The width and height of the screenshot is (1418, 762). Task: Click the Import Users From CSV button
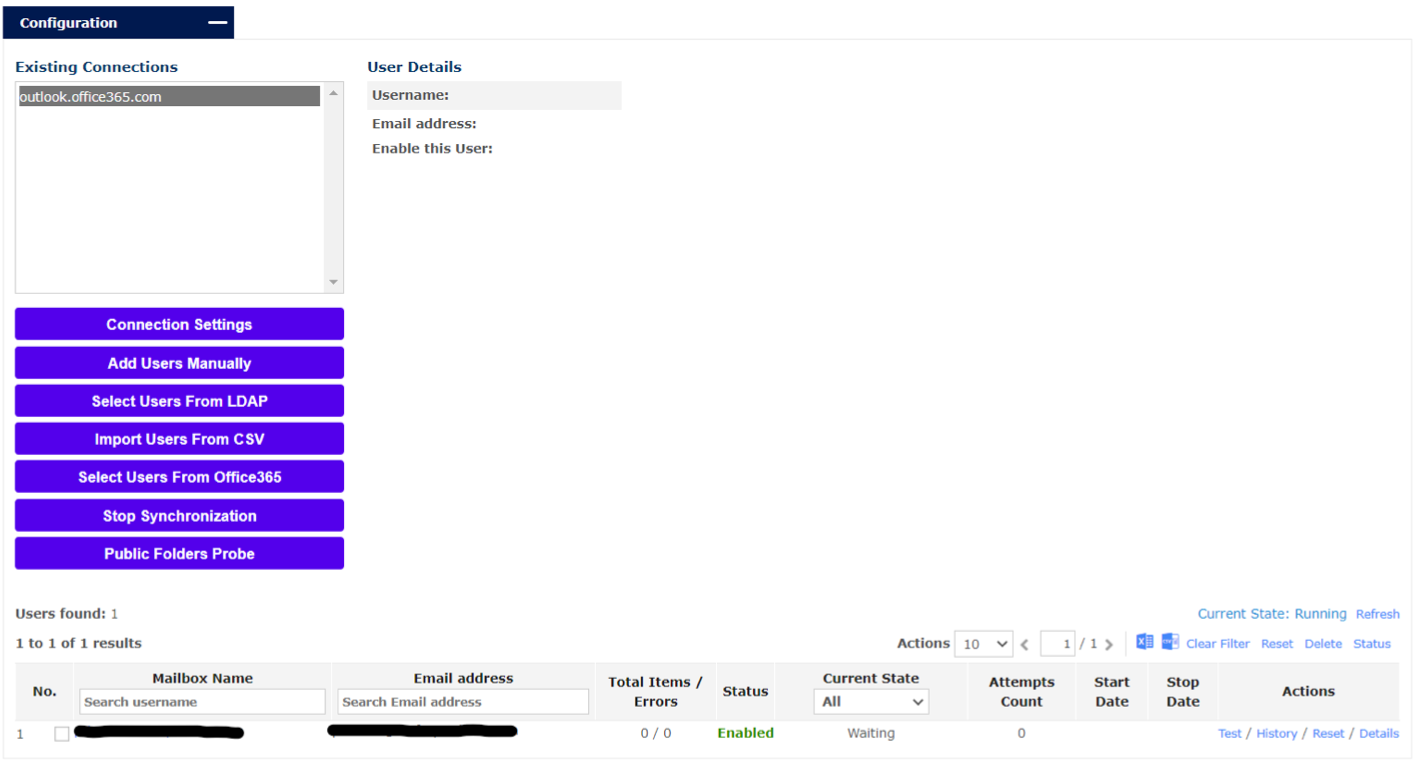pyautogui.click(x=179, y=439)
